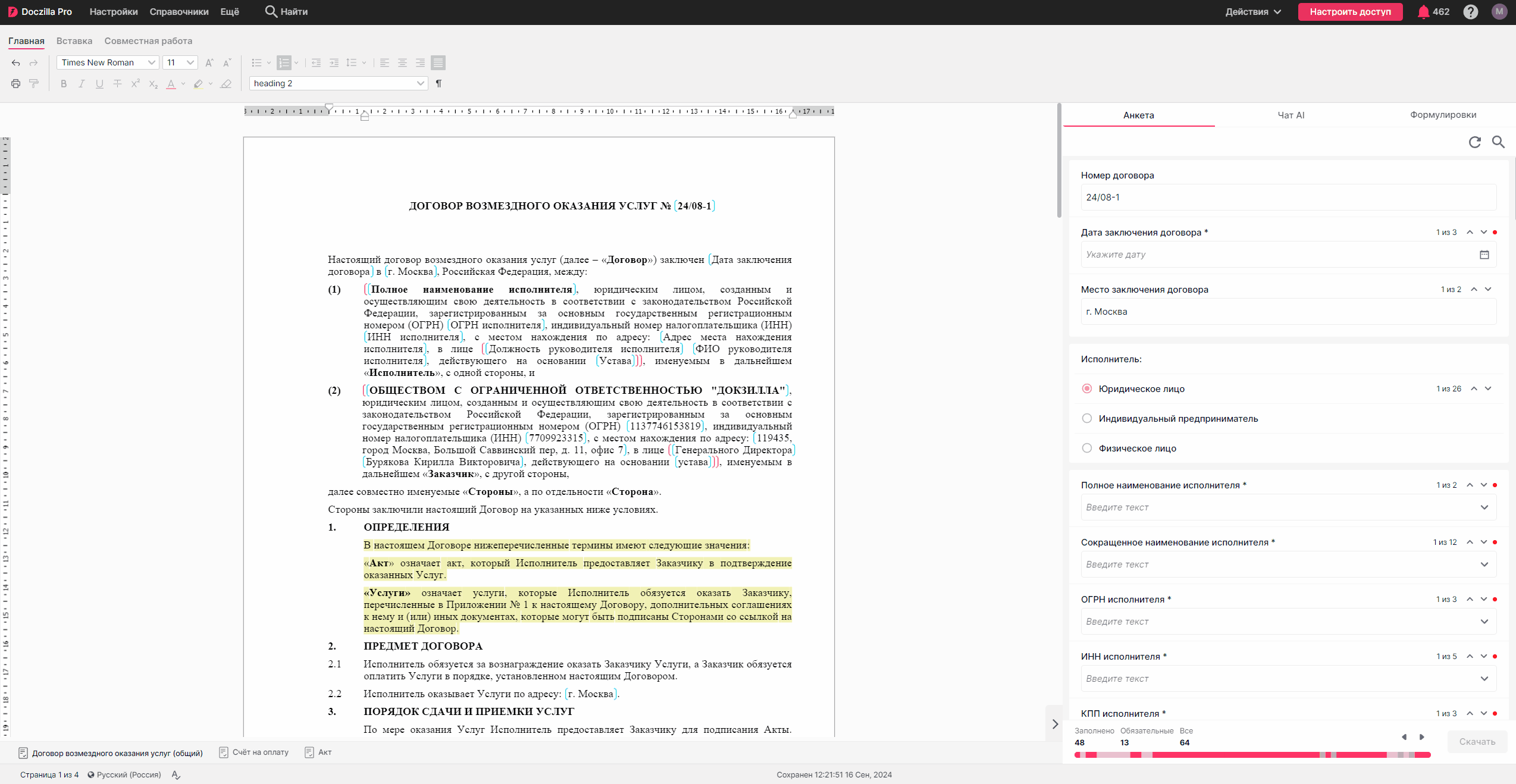Image resolution: width=1516 pixels, height=784 pixels.
Task: Apply justified text alignment
Action: click(438, 63)
